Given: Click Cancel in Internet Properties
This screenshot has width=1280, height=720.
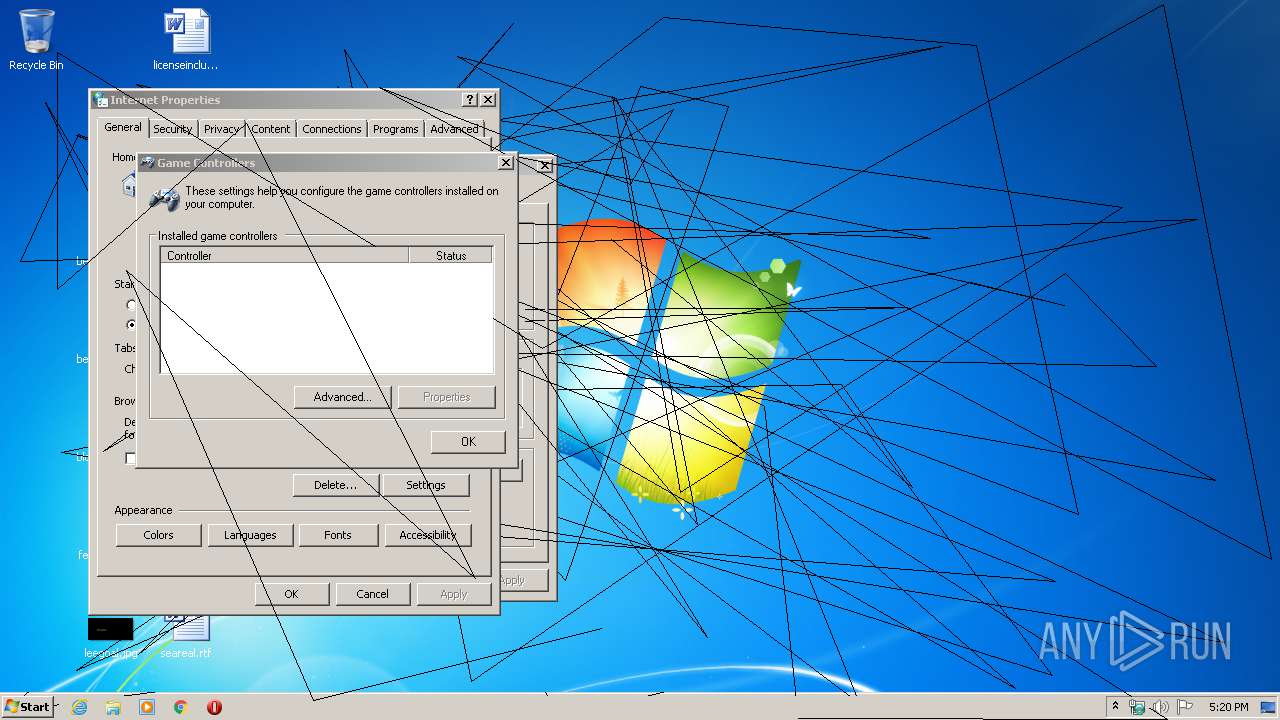Looking at the screenshot, I should (372, 594).
